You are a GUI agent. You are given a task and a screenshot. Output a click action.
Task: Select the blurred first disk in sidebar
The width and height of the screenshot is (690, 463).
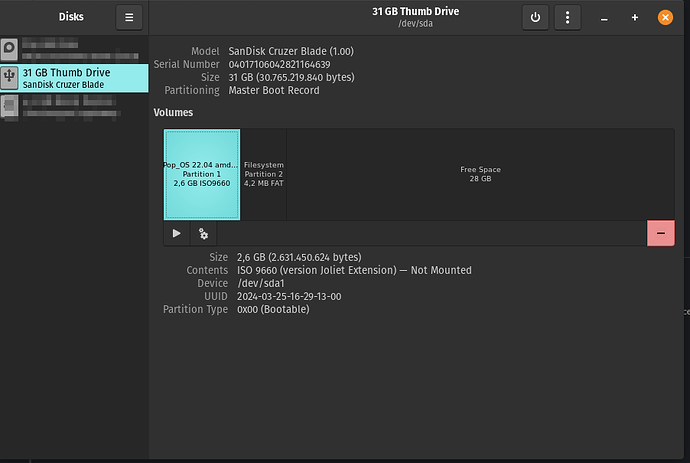coord(74,49)
